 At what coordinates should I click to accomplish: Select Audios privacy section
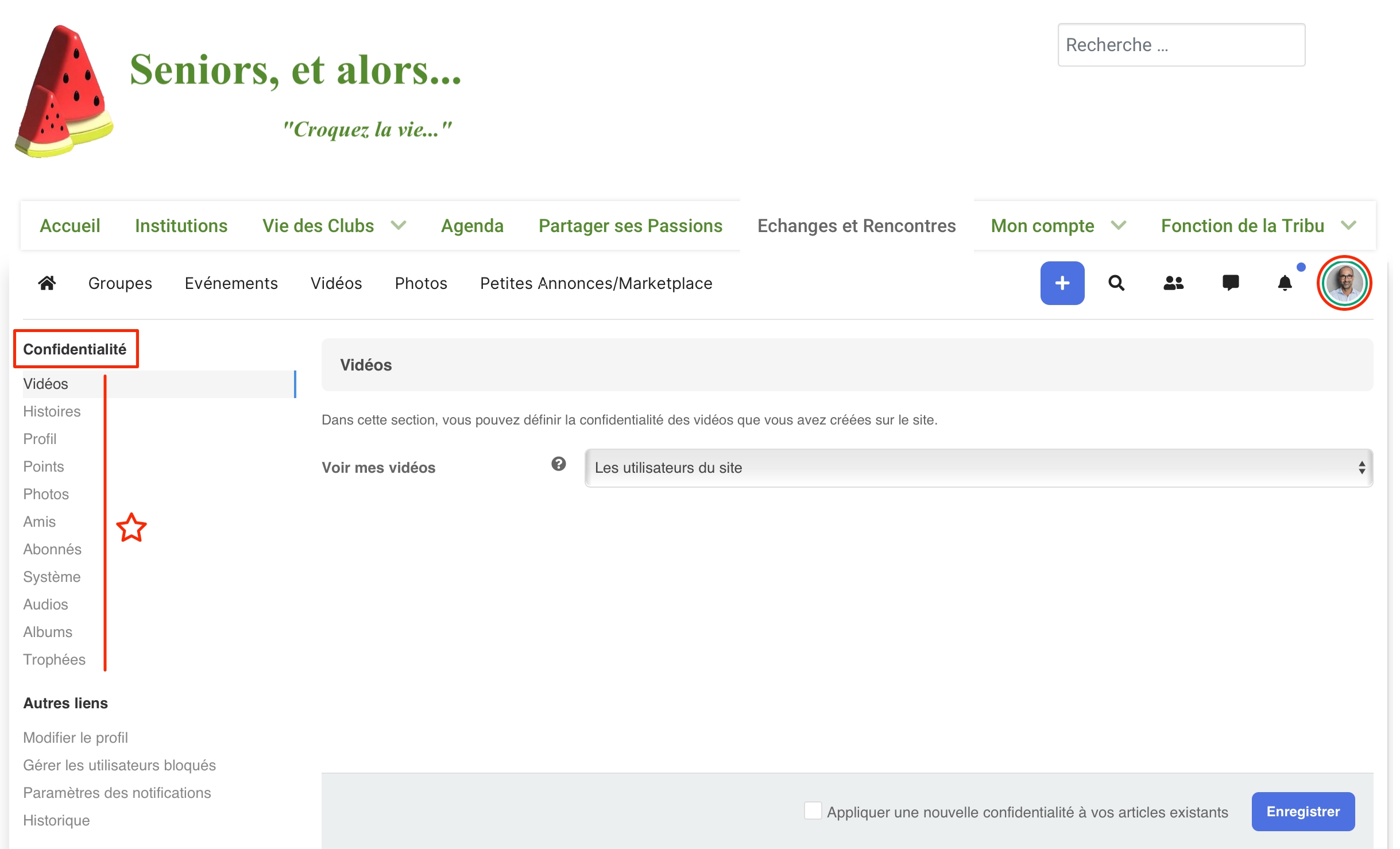click(x=45, y=604)
